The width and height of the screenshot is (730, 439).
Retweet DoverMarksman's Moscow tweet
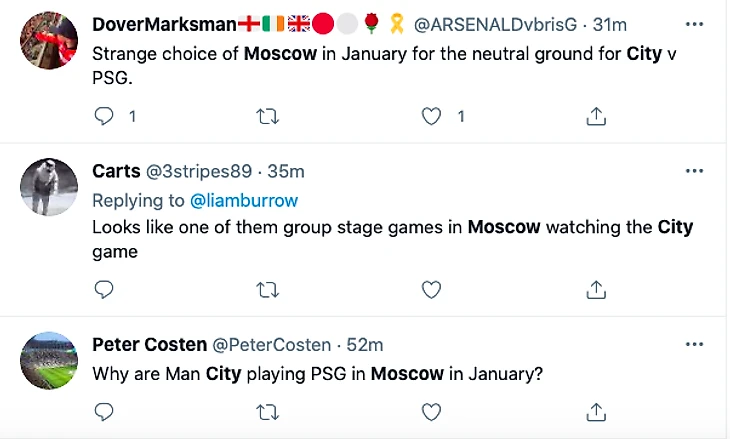267,117
